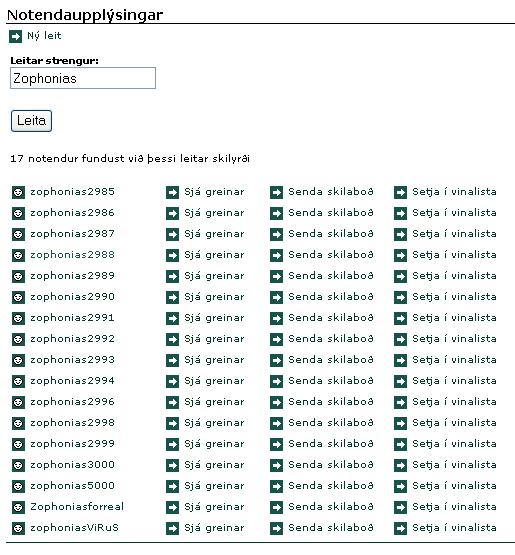Open Sjá greinar for zophoniasViRuS

coord(214,528)
